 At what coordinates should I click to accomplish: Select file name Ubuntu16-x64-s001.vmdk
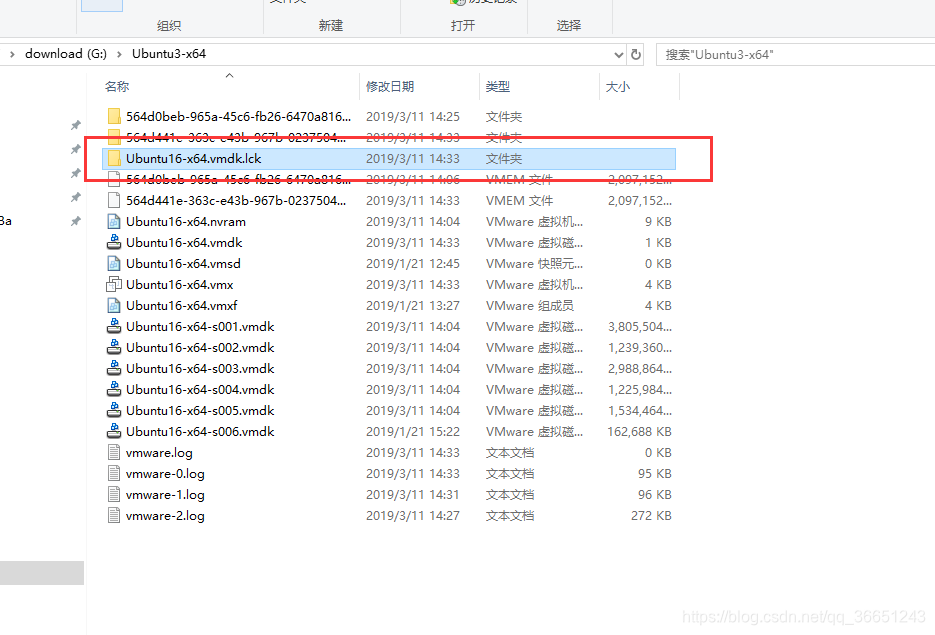200,326
